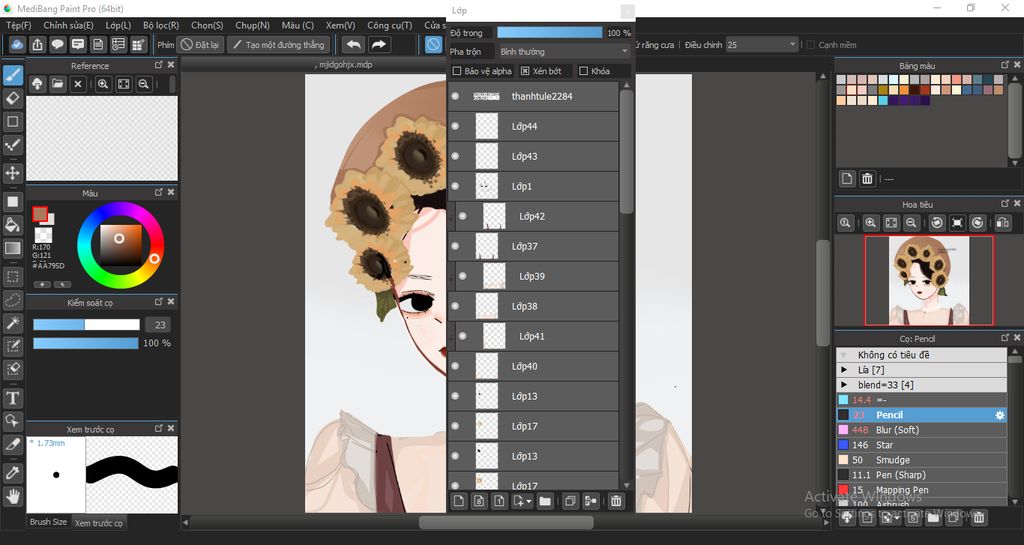The image size is (1024, 545).
Task: Select the rectangular Select tool
Action: [12, 277]
